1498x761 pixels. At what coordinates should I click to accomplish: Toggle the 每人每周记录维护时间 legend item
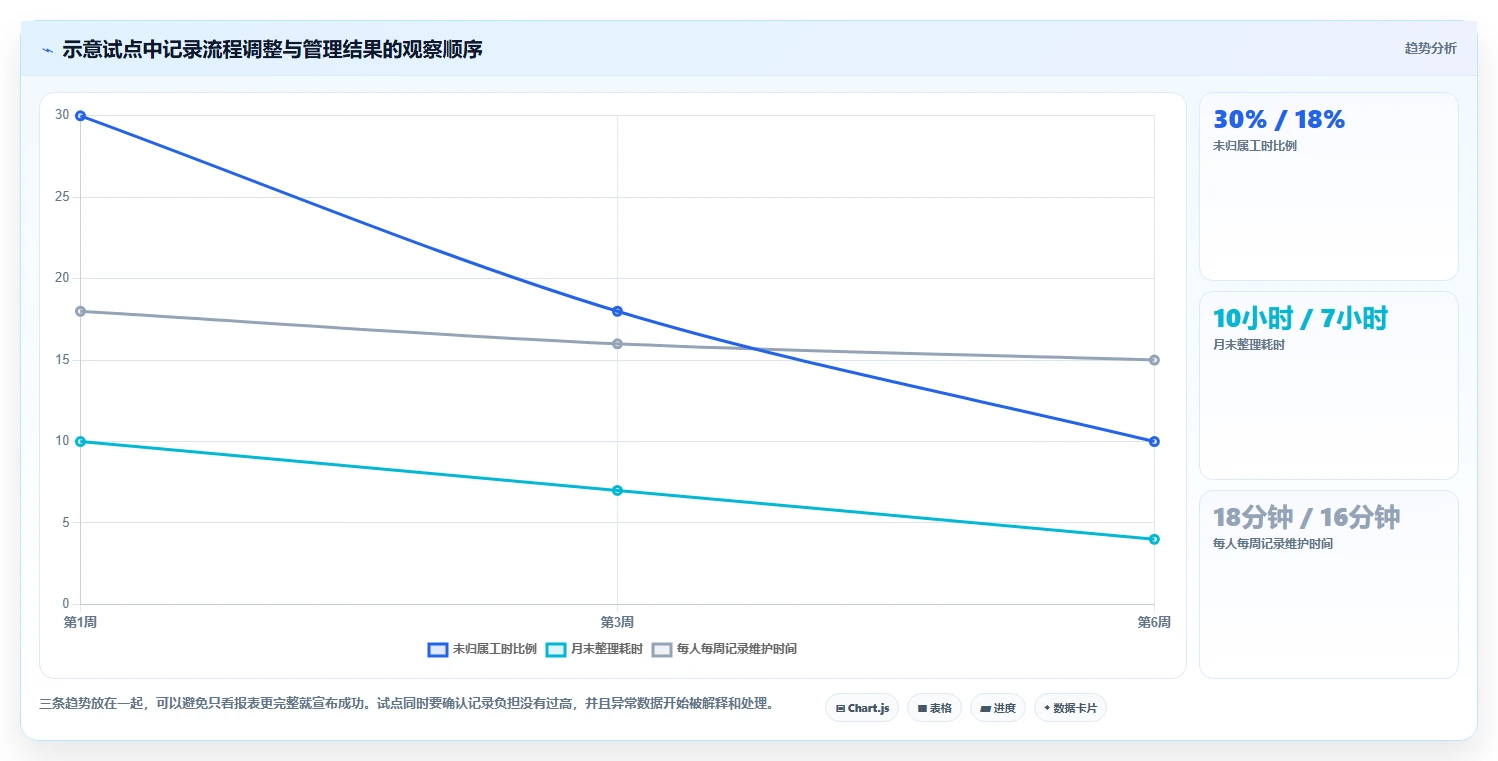pyautogui.click(x=724, y=649)
